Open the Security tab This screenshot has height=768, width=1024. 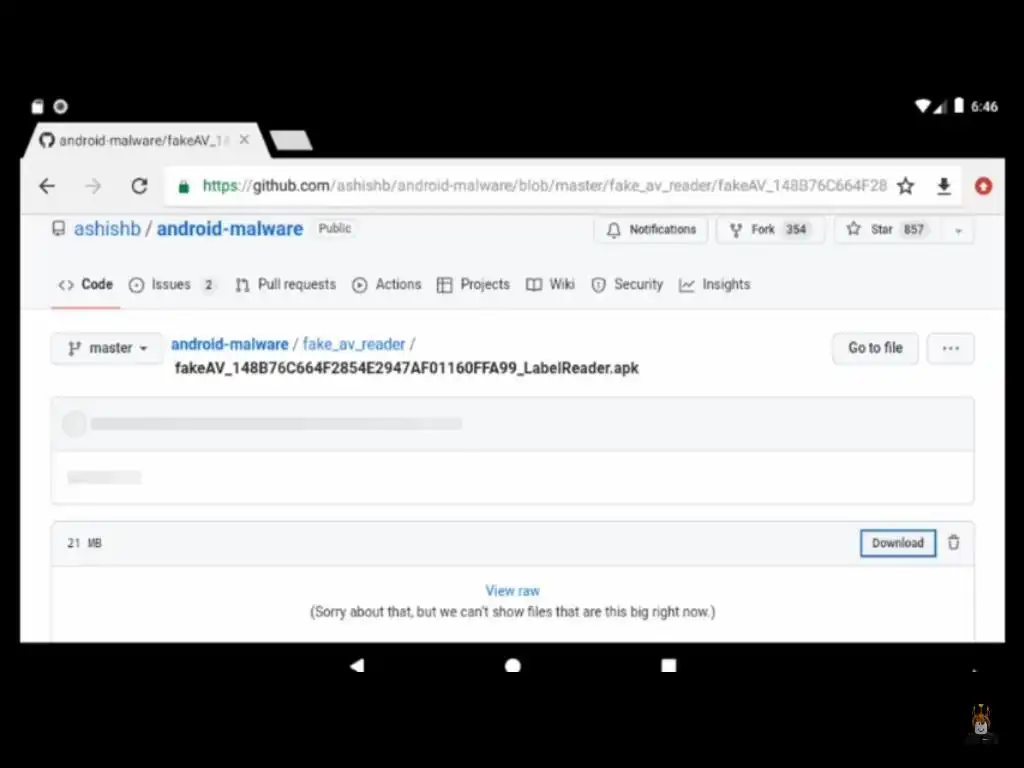pyautogui.click(x=626, y=285)
